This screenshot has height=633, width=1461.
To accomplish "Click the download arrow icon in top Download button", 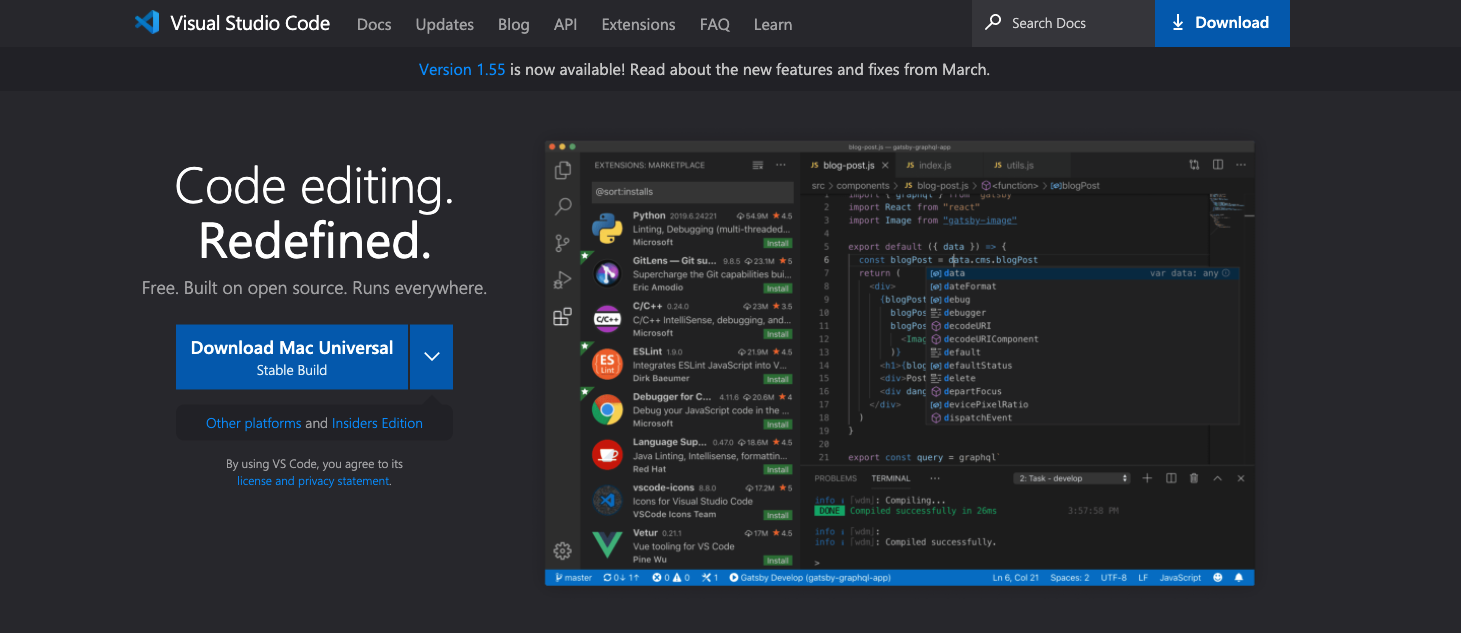I will click(x=1178, y=22).
